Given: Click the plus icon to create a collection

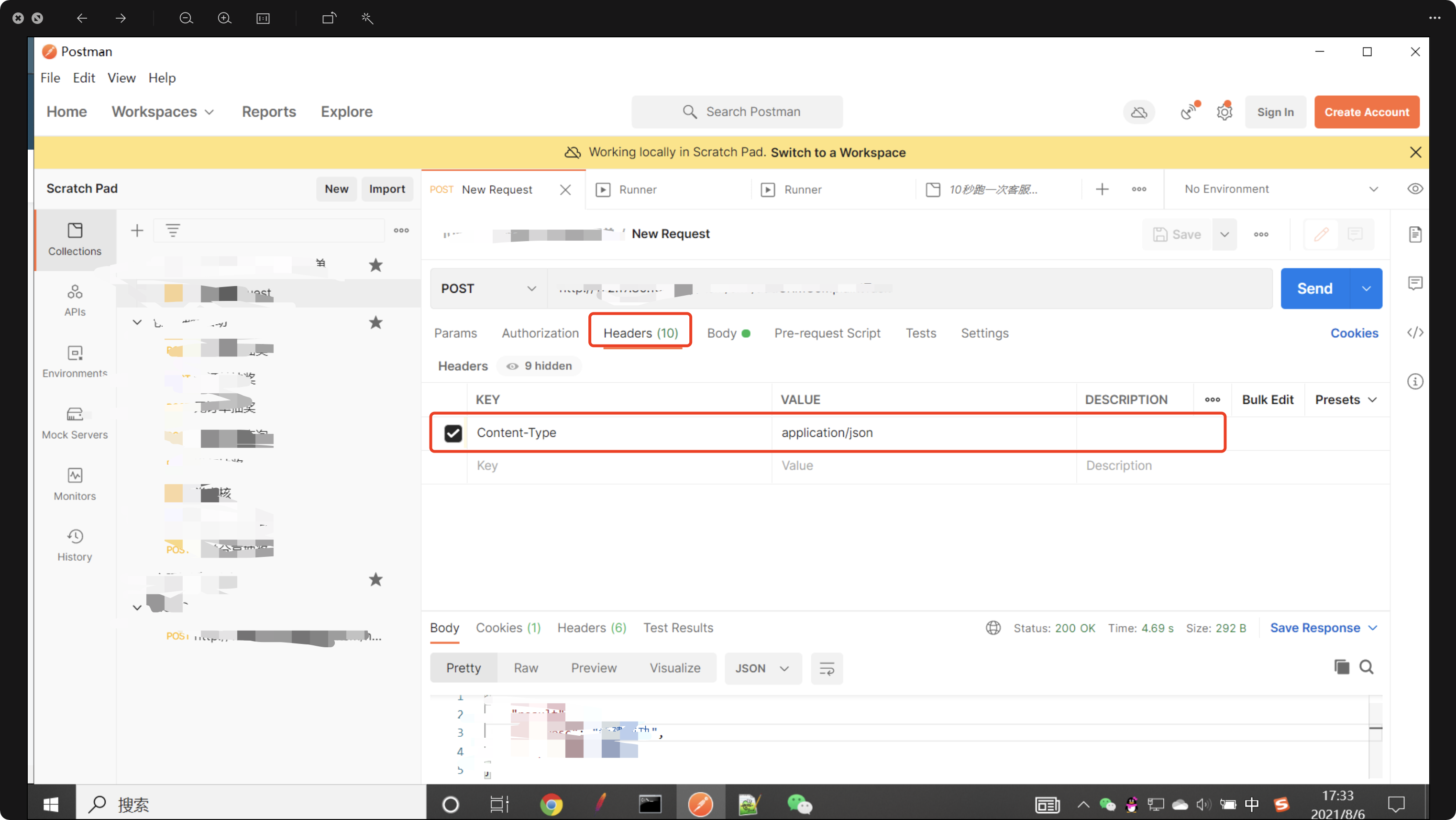Looking at the screenshot, I should click(x=137, y=230).
